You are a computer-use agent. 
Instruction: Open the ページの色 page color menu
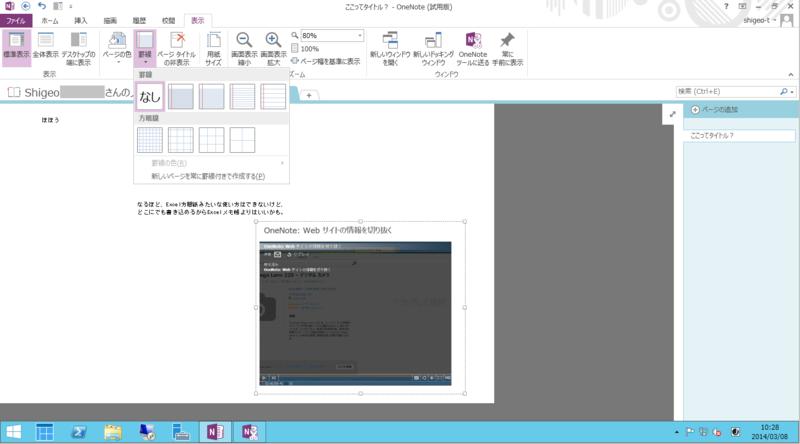(117, 48)
